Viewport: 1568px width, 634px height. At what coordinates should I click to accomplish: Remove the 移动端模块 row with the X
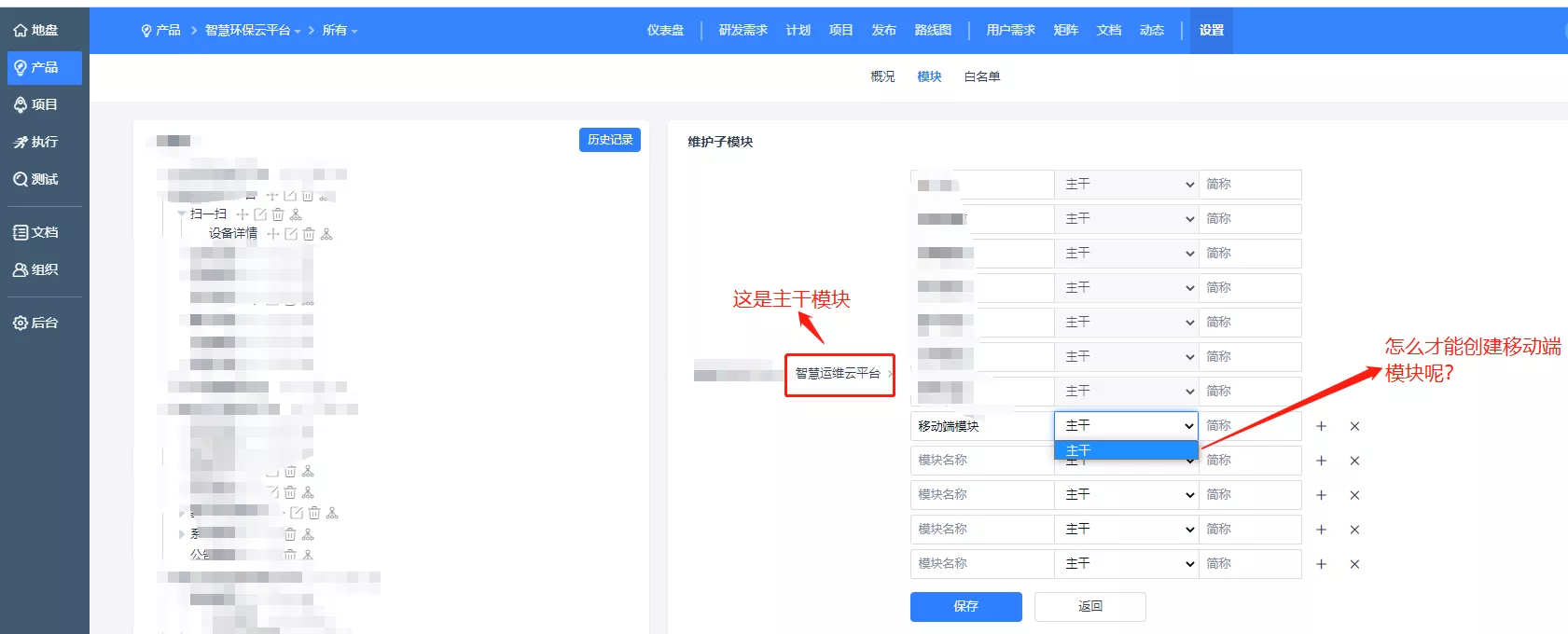[x=1354, y=426]
